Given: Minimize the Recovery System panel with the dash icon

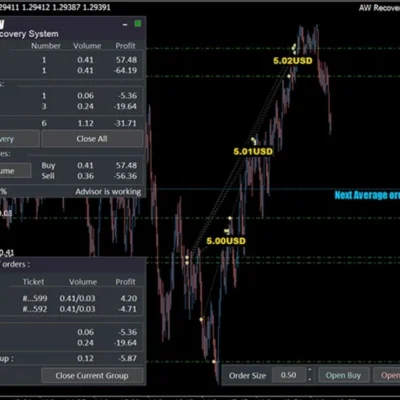Looking at the screenshot, I should pos(125,25).
